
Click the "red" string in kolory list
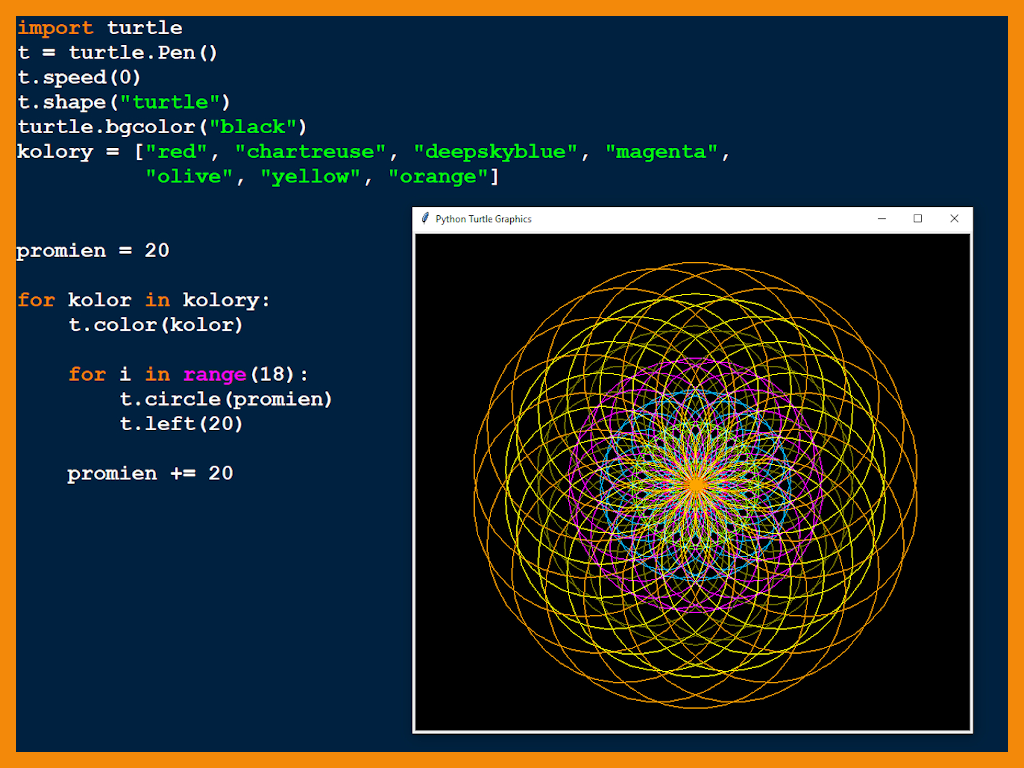click(x=176, y=152)
